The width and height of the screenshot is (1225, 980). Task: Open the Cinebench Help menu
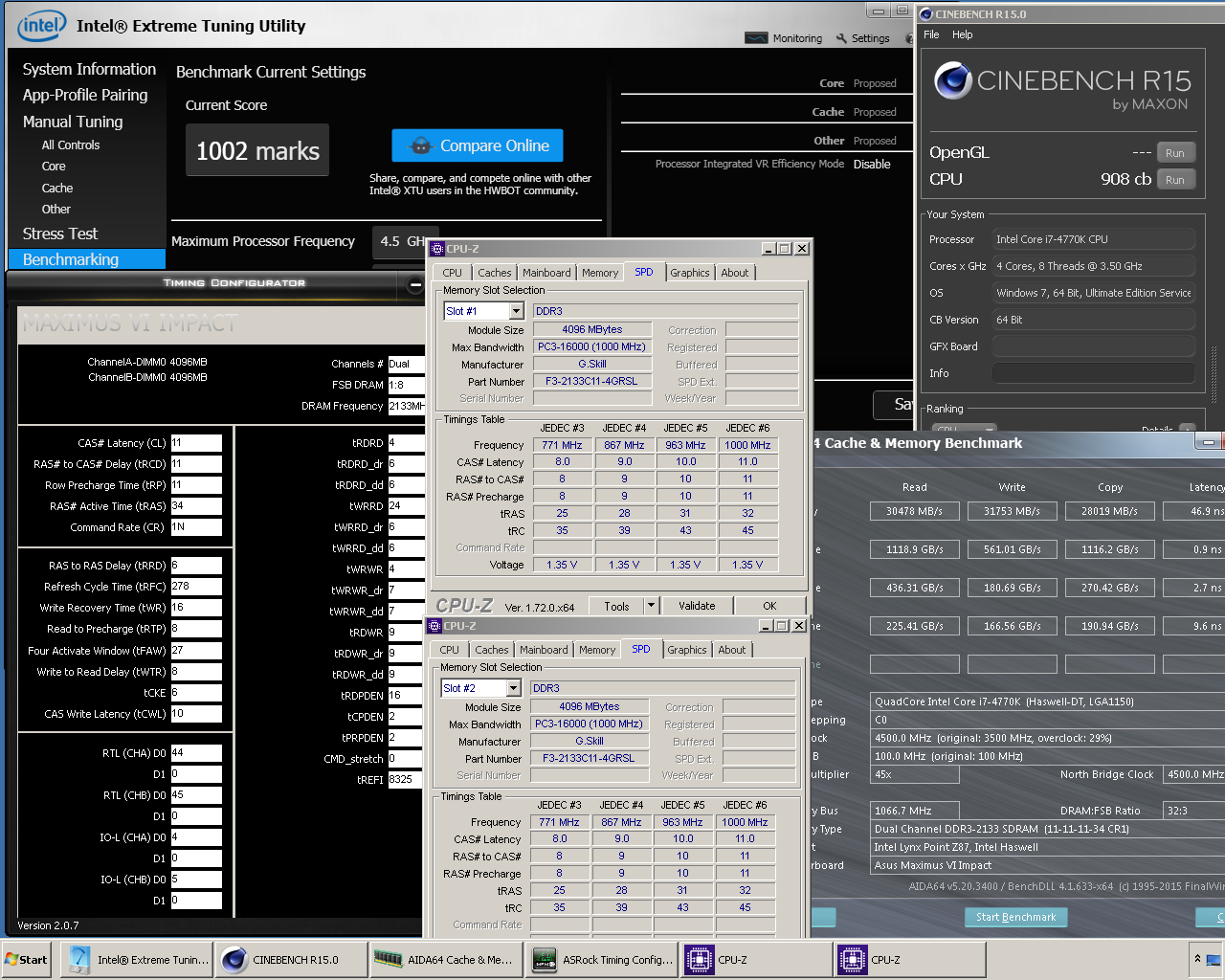point(963,34)
